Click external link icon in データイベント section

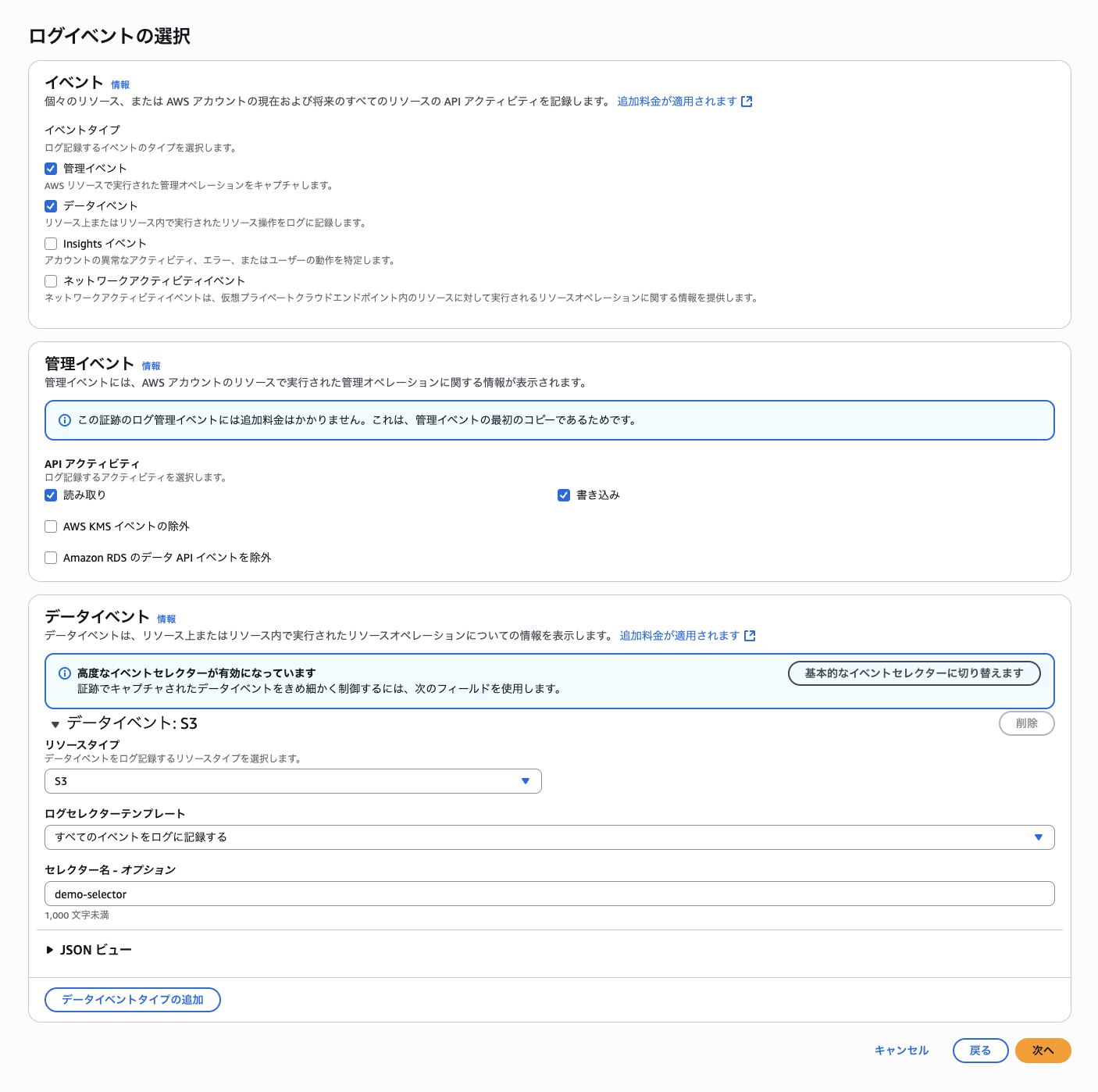click(x=750, y=636)
